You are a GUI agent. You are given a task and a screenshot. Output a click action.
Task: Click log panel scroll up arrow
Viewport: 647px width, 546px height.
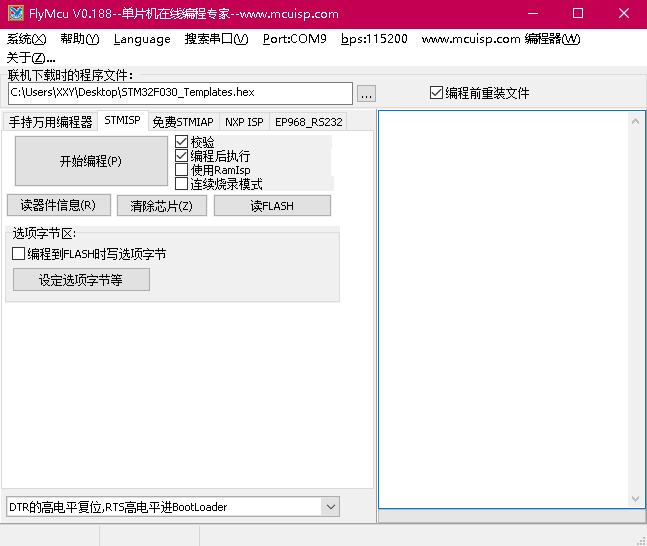[x=635, y=121]
